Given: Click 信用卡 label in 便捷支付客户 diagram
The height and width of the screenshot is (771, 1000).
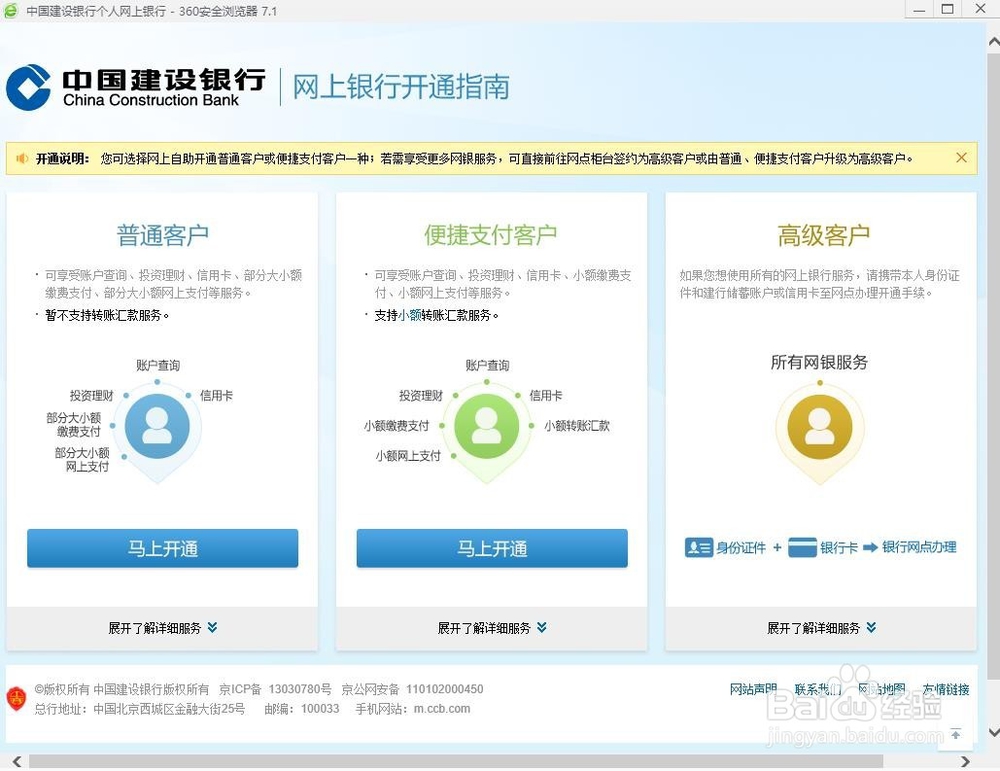Looking at the screenshot, I should click(546, 395).
